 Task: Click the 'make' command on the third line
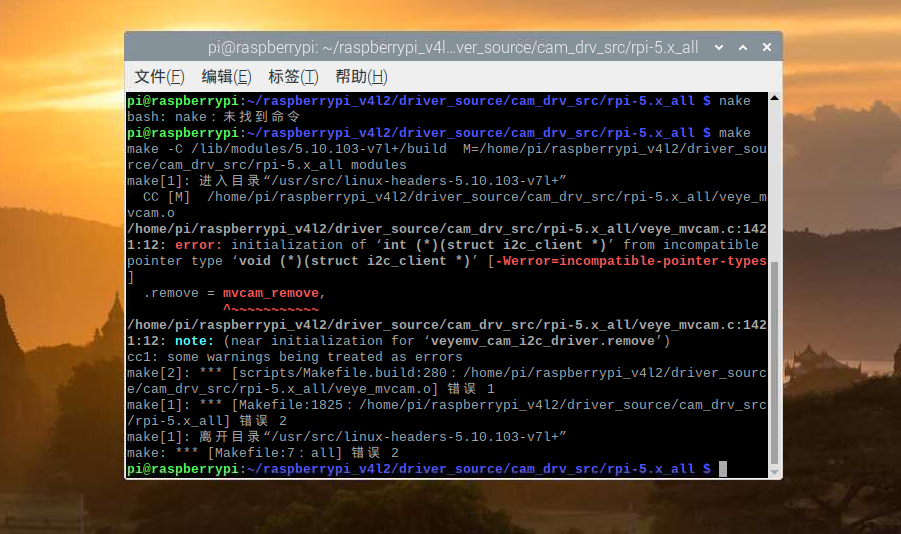735,133
